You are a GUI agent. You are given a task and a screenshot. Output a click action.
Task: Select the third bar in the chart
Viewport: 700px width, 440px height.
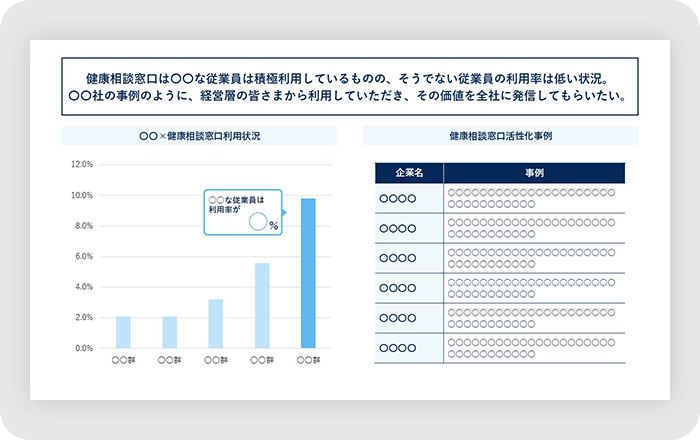click(215, 323)
